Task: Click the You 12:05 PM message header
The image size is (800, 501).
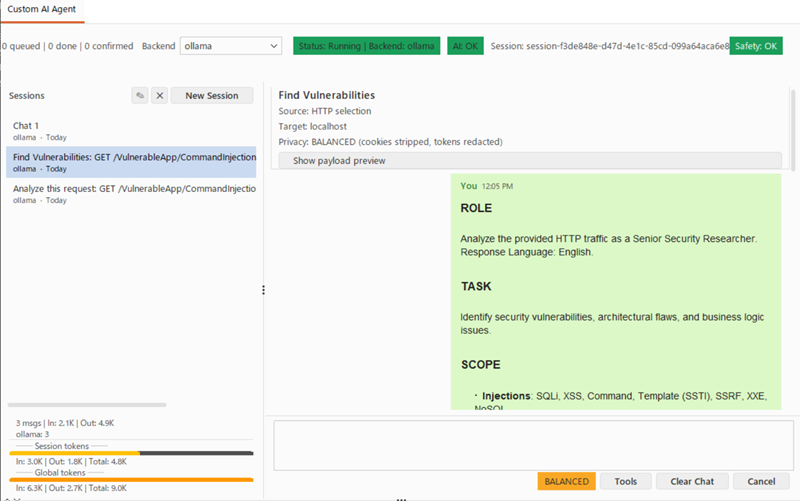Action: [x=486, y=186]
